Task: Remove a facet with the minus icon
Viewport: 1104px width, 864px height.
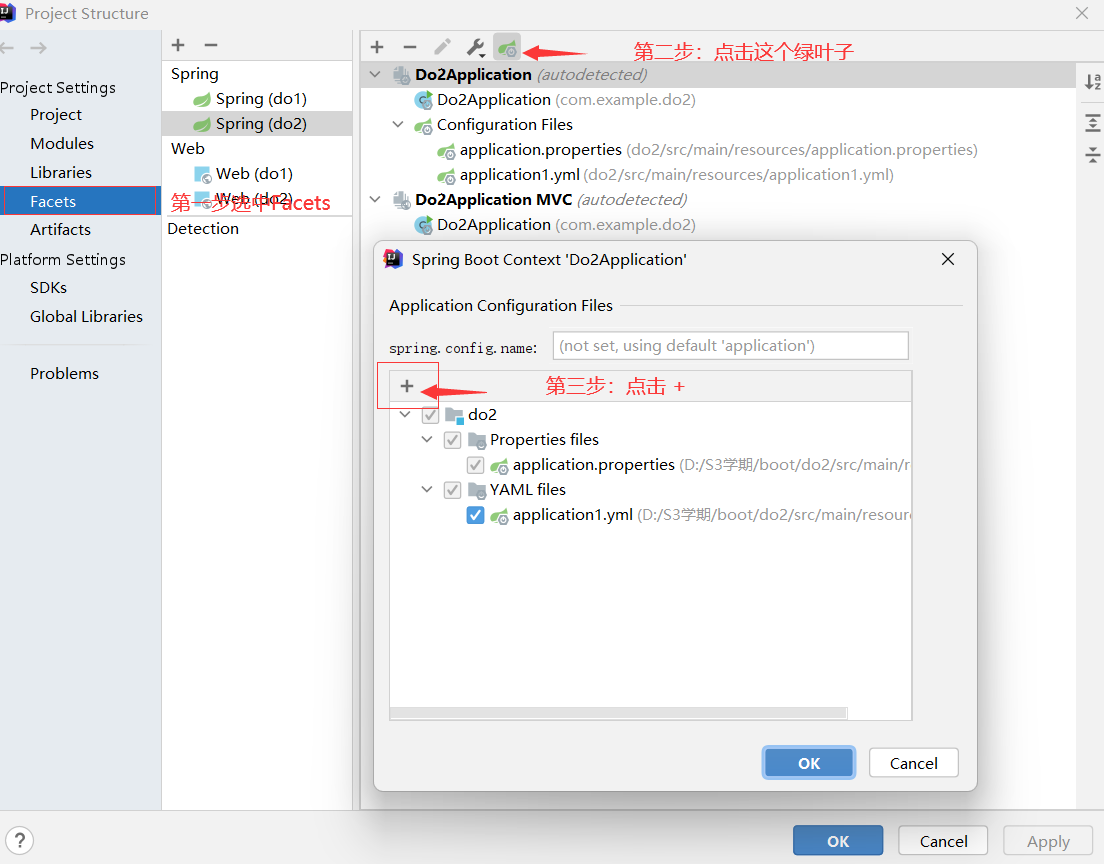Action: (x=410, y=46)
